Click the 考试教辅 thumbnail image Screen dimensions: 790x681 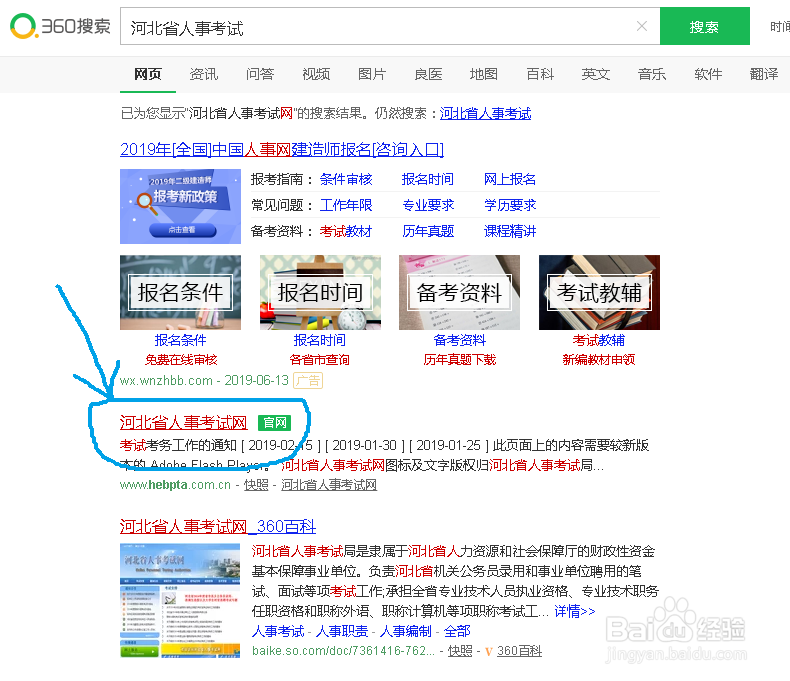coord(600,292)
